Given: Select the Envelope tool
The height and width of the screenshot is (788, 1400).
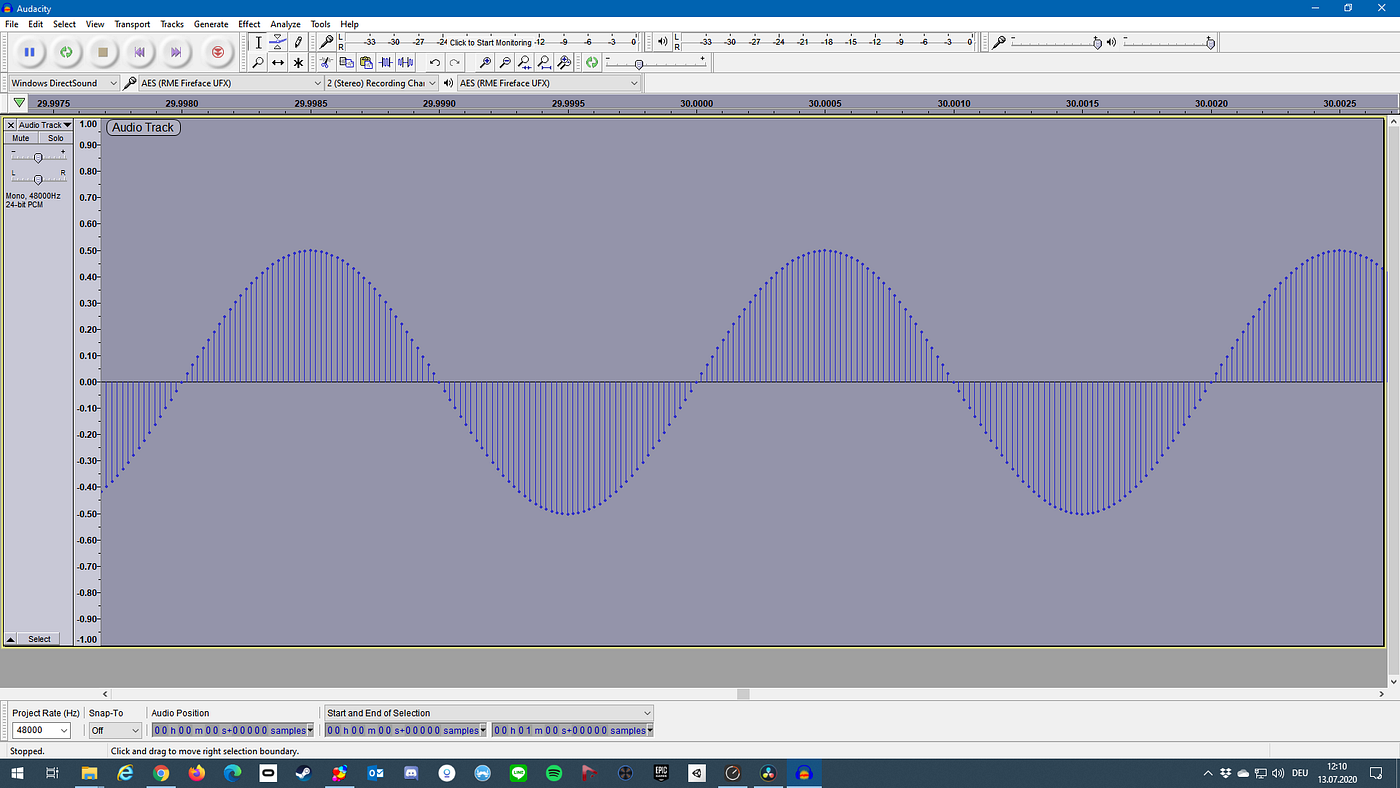Looking at the screenshot, I should [x=277, y=42].
